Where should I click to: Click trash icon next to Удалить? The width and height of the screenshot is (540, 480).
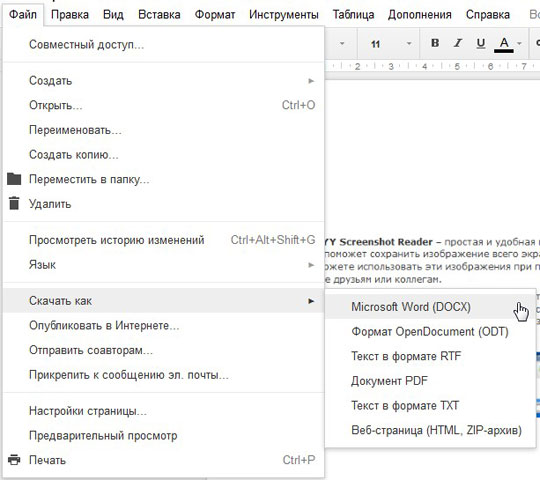(x=14, y=203)
